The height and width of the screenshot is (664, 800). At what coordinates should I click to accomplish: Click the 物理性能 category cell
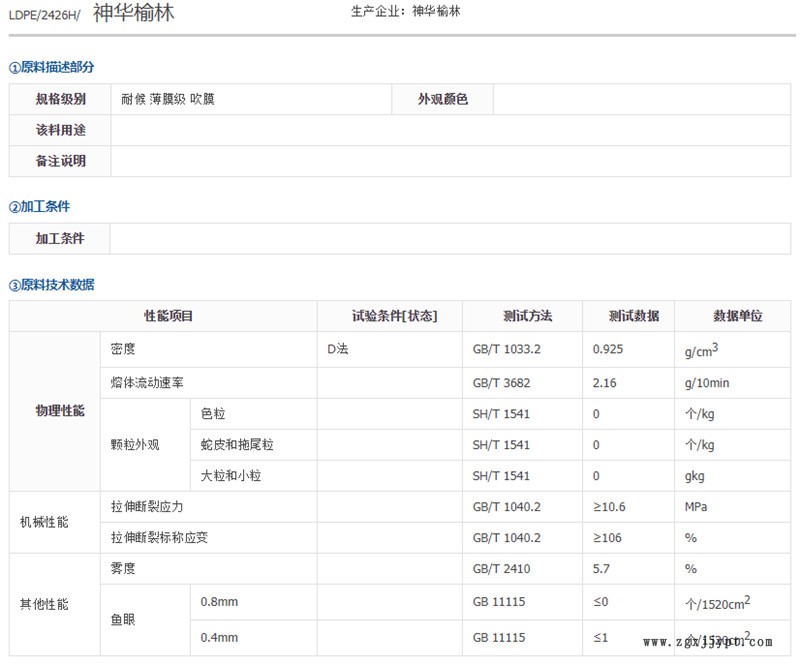(60, 411)
